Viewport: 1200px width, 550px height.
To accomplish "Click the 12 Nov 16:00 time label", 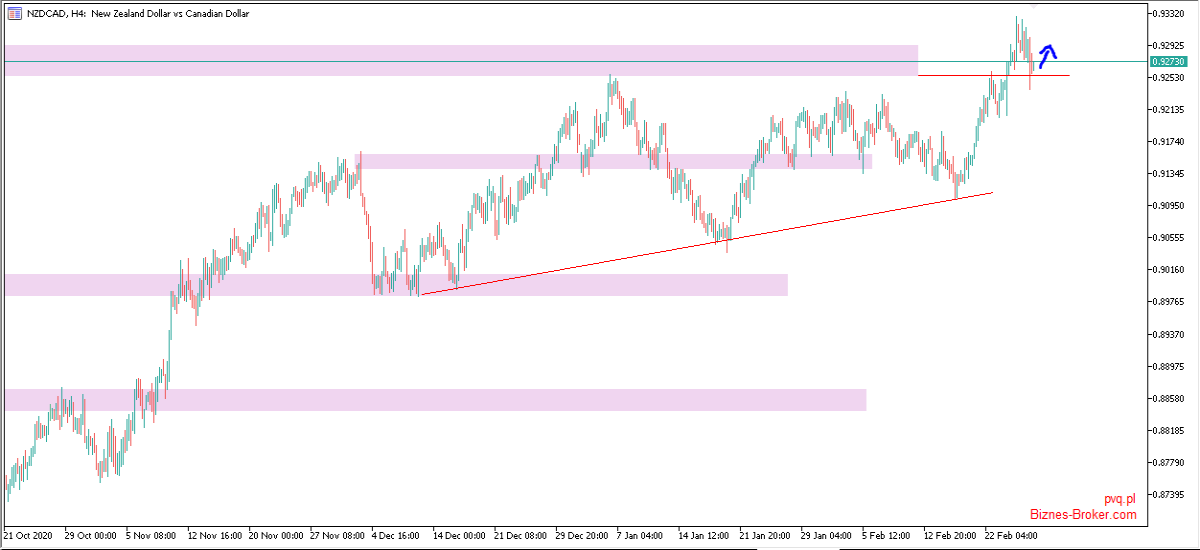I will (215, 535).
